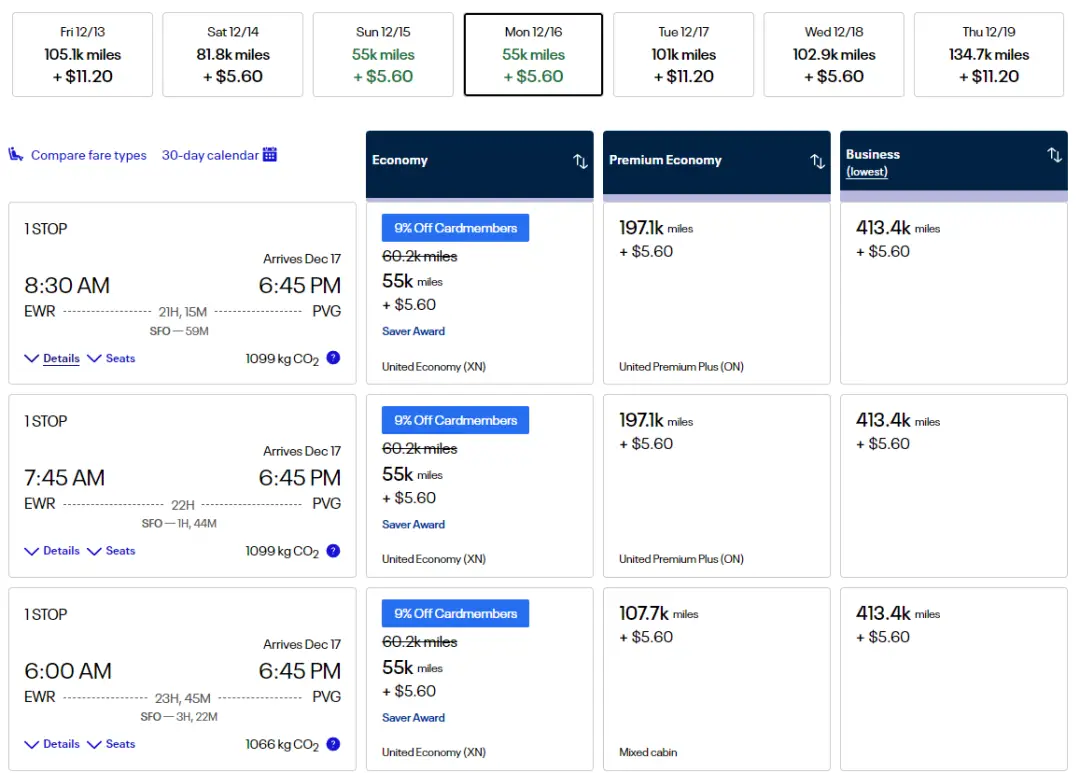Sort by Premium Economy column arrows

[x=817, y=161]
